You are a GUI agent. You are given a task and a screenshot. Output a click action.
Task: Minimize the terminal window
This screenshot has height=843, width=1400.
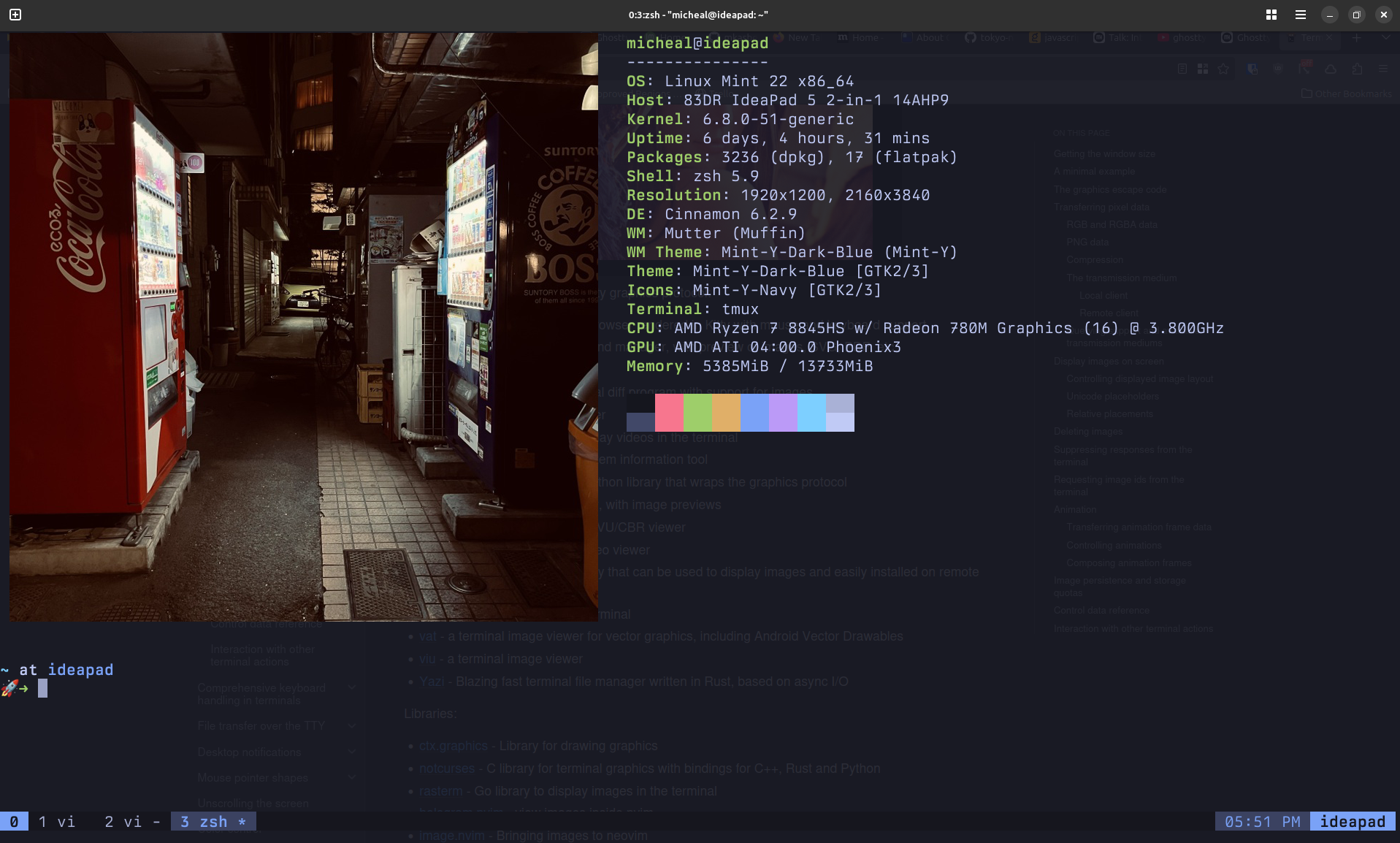1330,15
